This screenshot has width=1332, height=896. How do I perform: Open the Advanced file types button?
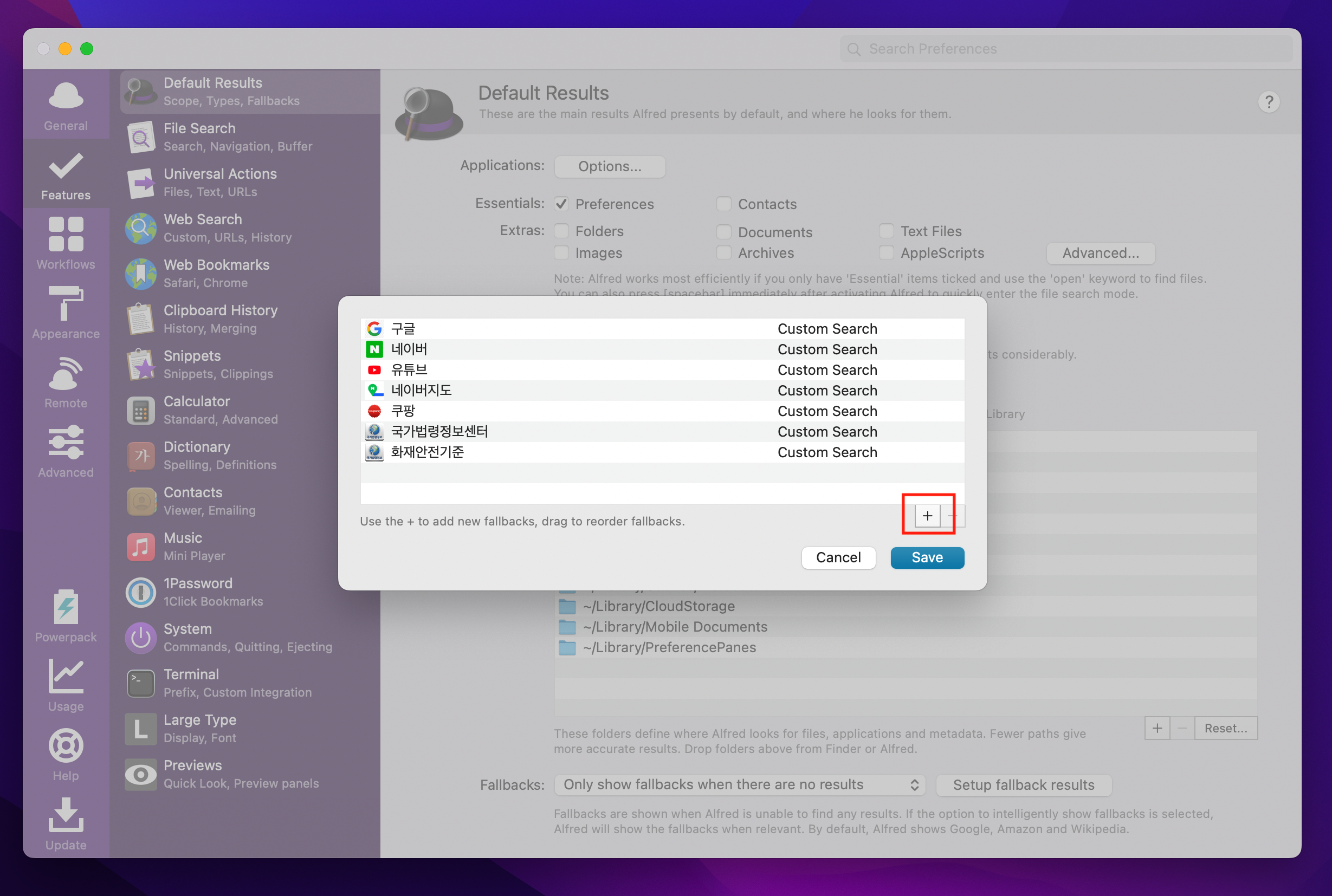coord(1101,253)
